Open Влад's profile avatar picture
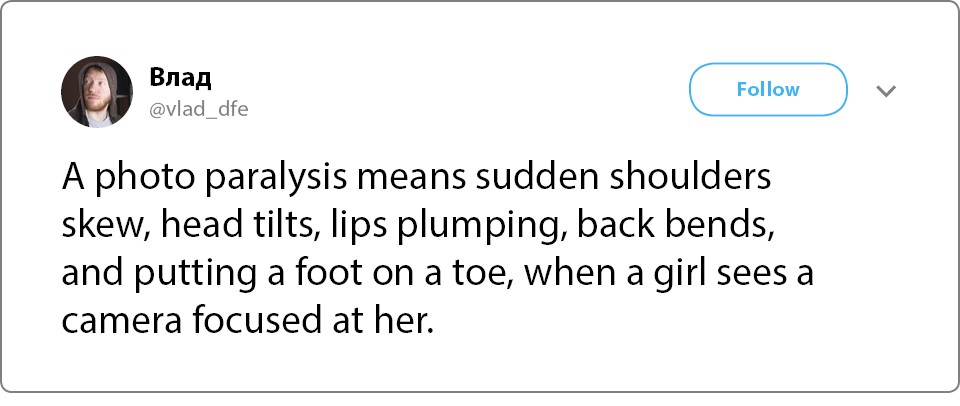Screen dimensions: 960x406 (97, 92)
